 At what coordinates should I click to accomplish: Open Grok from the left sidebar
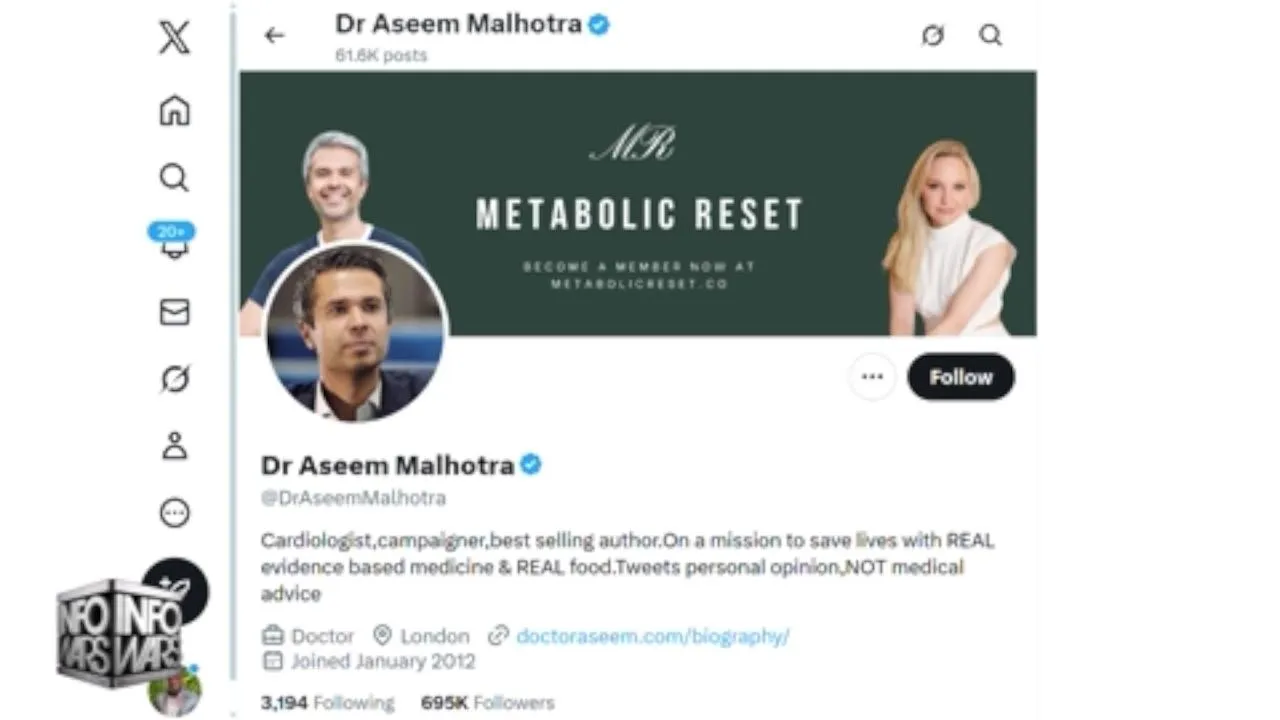174,379
